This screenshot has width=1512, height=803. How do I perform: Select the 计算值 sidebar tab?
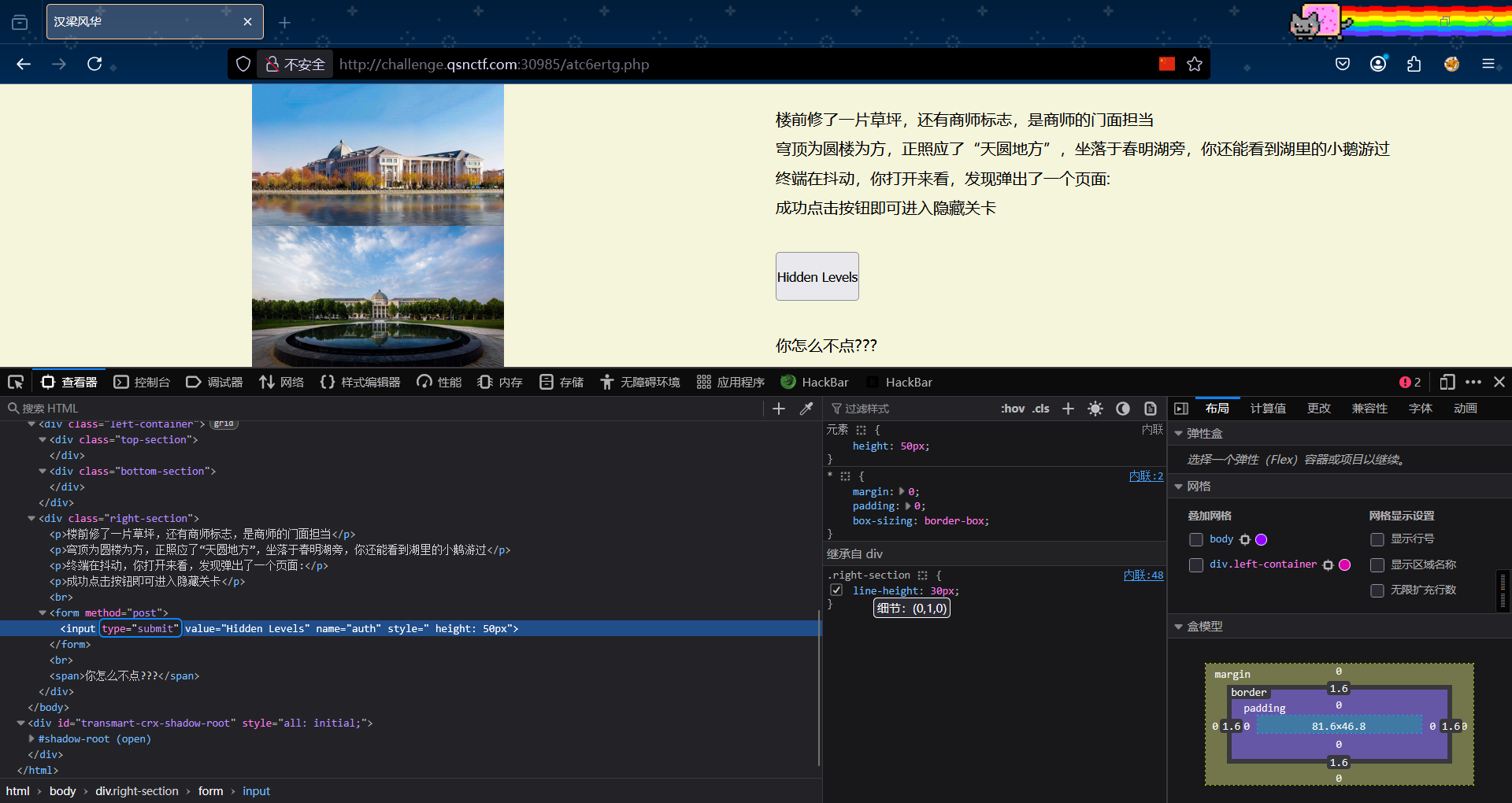(1268, 409)
